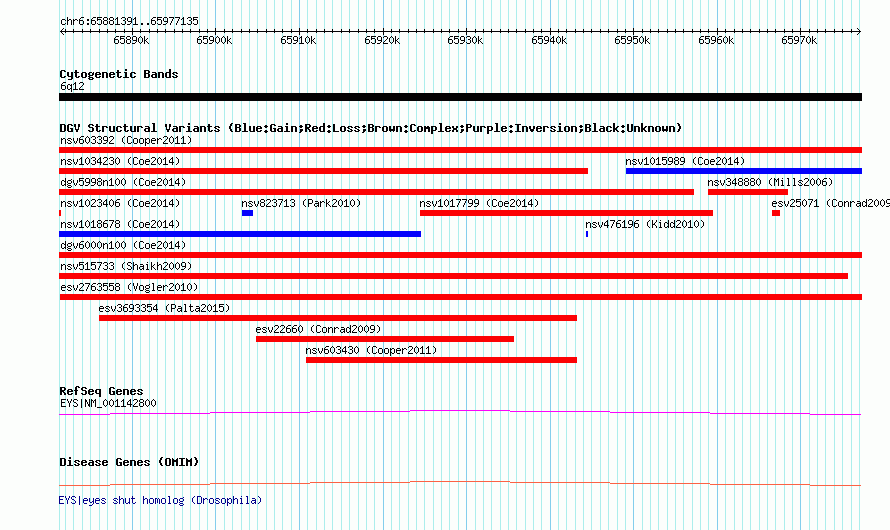Open the nsv515733 (Shaikh2009) label
The width and height of the screenshot is (890, 530).
[126, 266]
